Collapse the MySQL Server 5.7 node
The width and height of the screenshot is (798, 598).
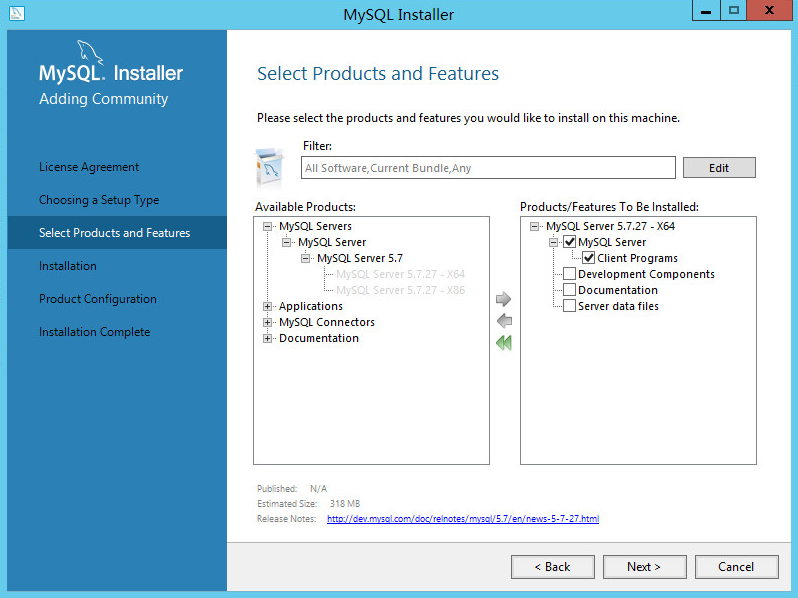coord(305,258)
